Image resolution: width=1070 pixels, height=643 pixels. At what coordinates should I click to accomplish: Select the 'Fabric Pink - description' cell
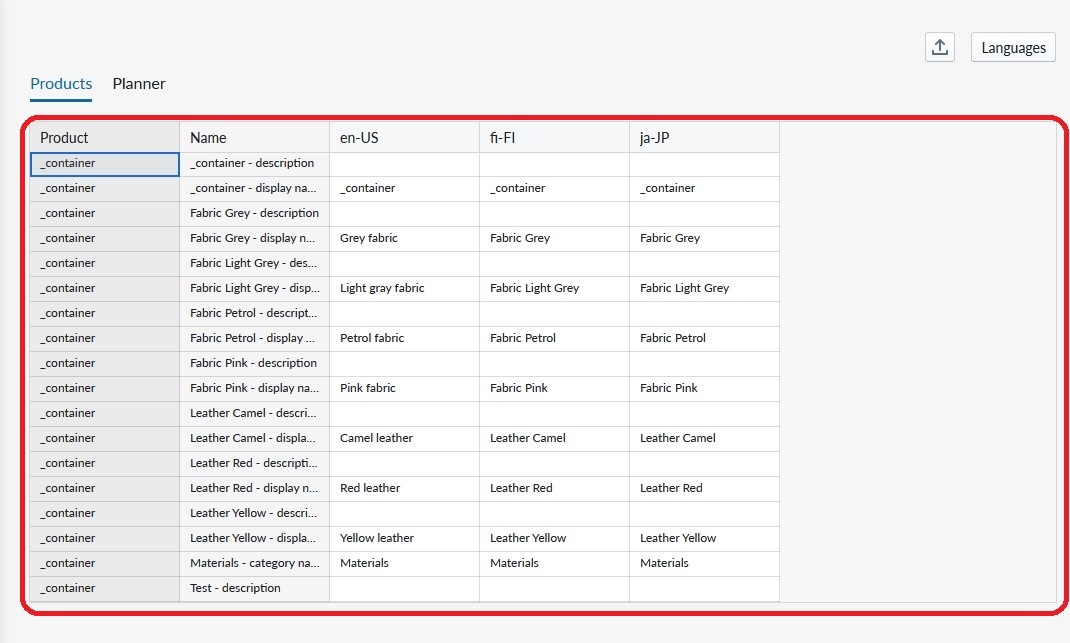255,364
